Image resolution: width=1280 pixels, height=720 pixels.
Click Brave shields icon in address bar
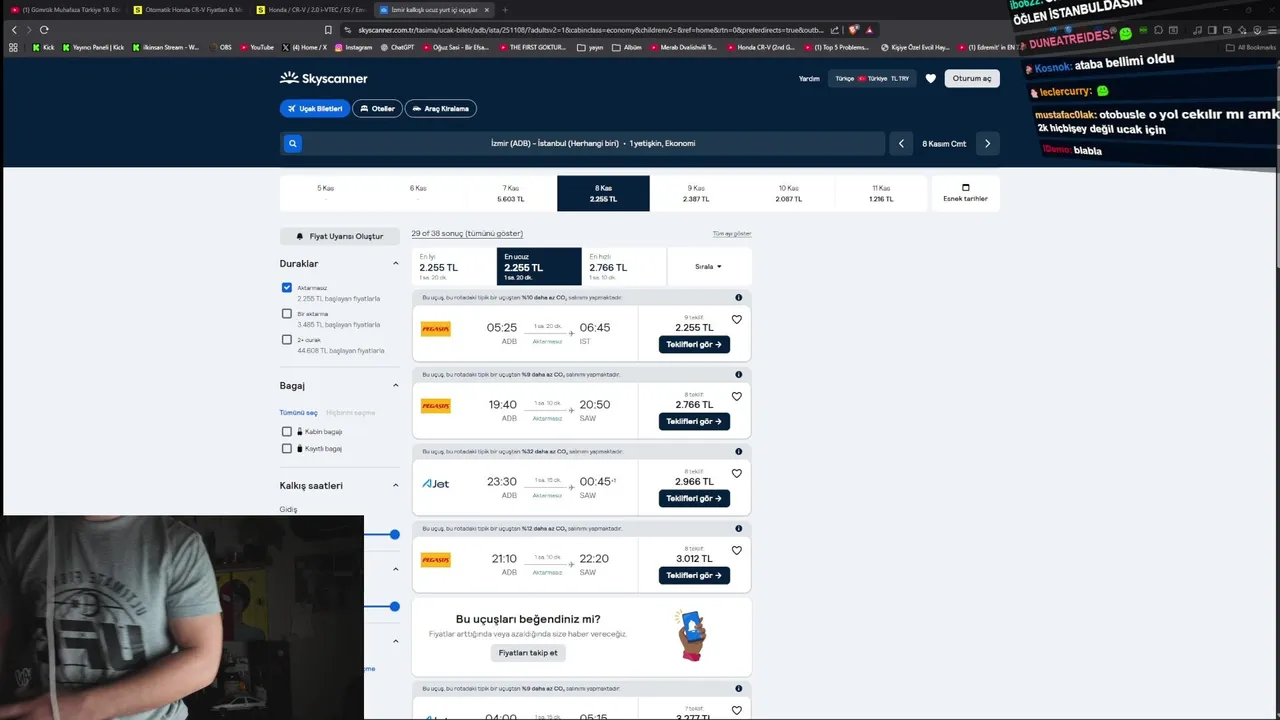(853, 30)
